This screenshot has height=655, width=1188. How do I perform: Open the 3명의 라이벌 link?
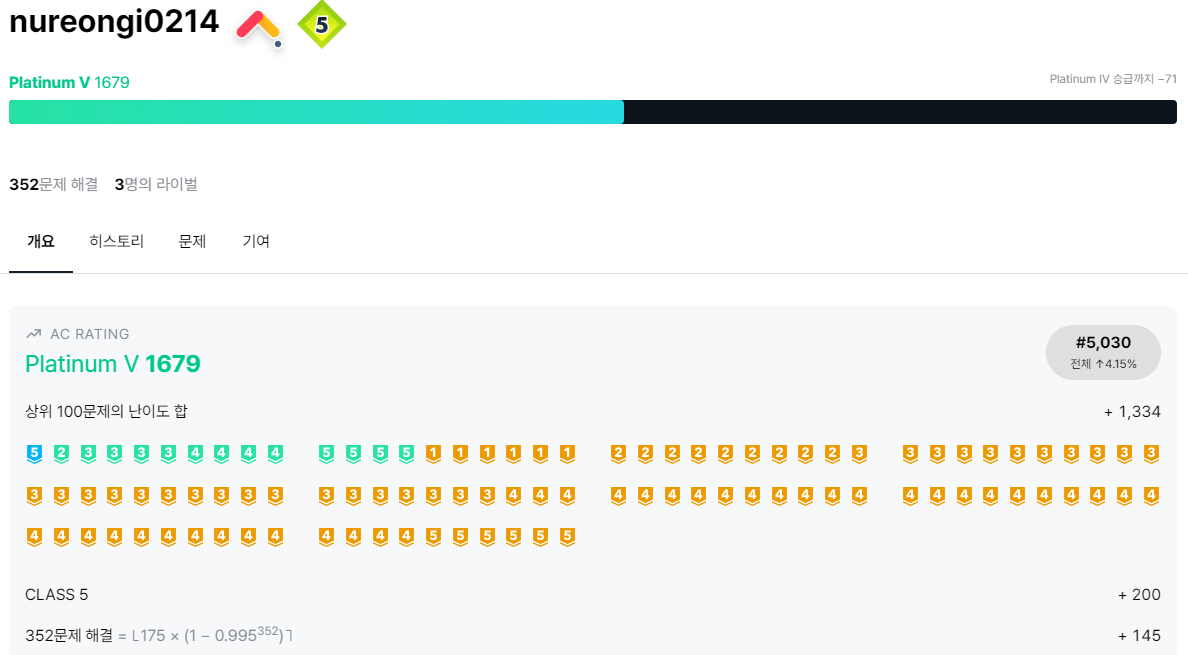[156, 184]
